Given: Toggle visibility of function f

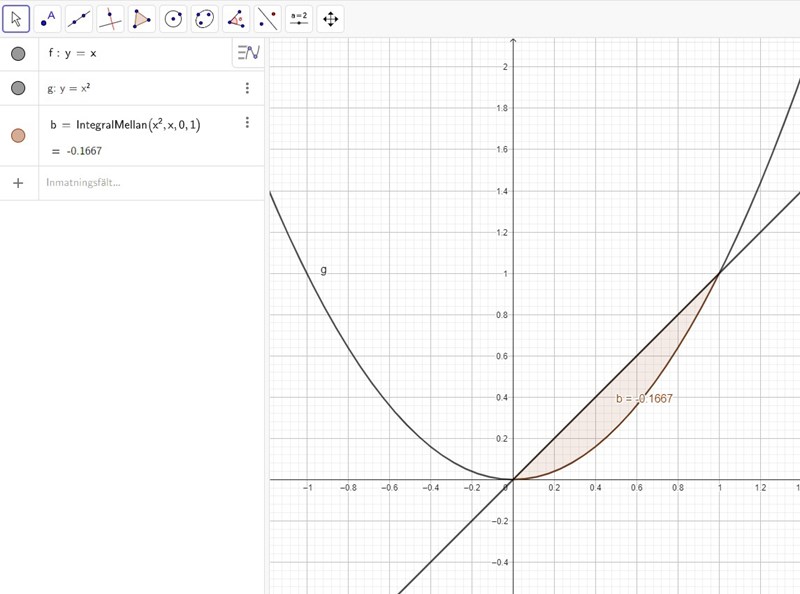Looking at the screenshot, I should pos(18,54).
